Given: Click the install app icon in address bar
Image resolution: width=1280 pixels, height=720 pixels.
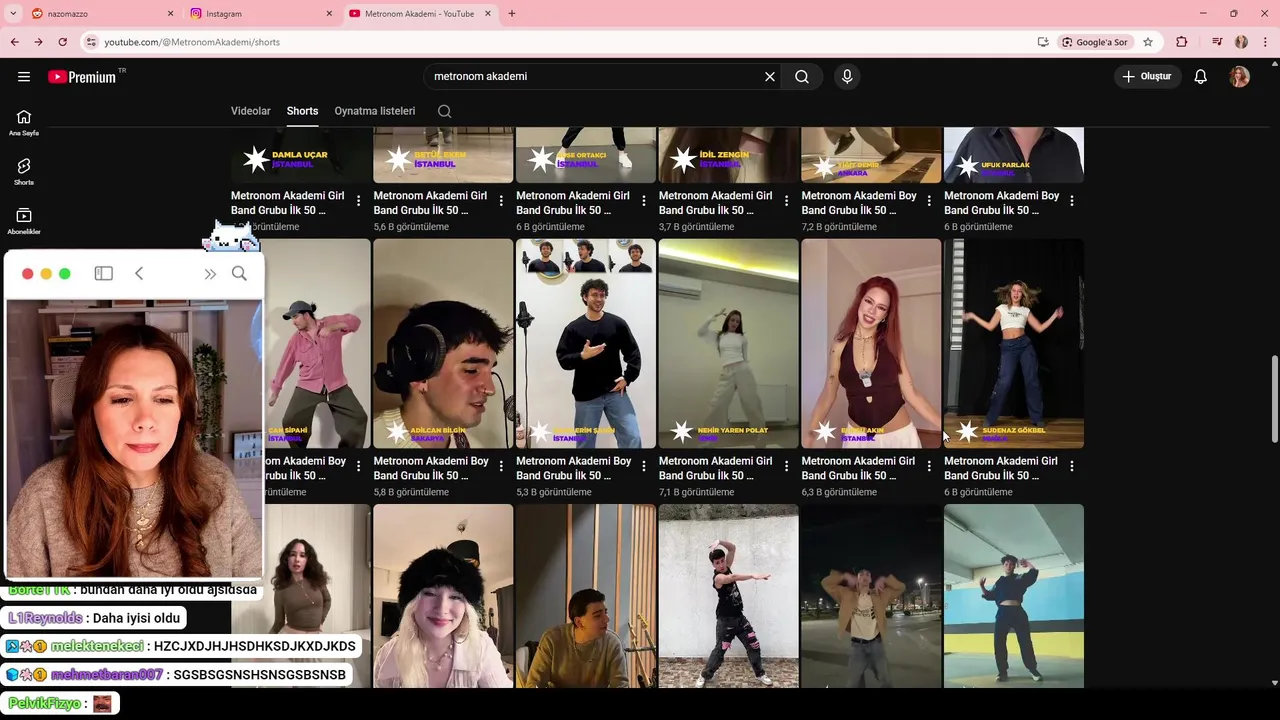Looking at the screenshot, I should point(1043,42).
